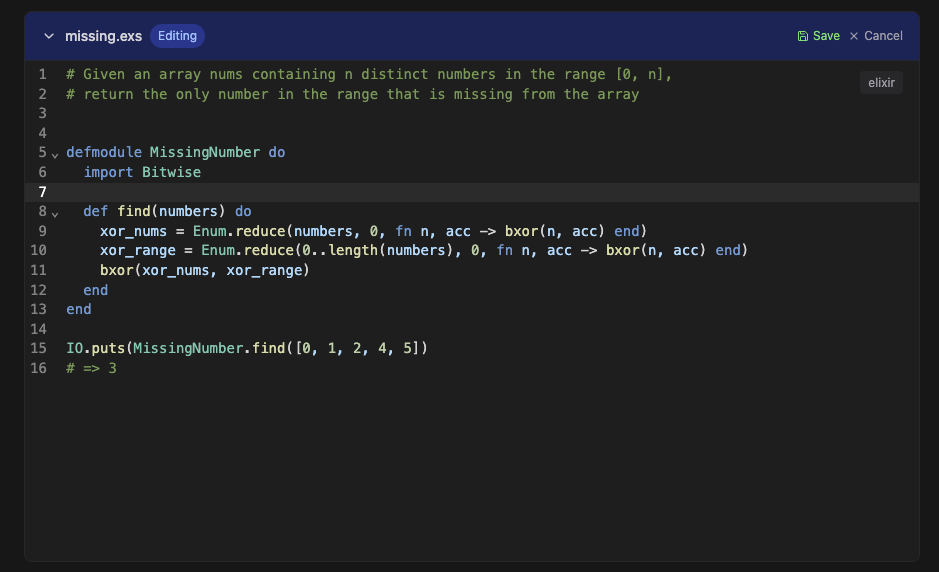
Task: Fold the defmodule block at line 5
Action: [x=55, y=155]
